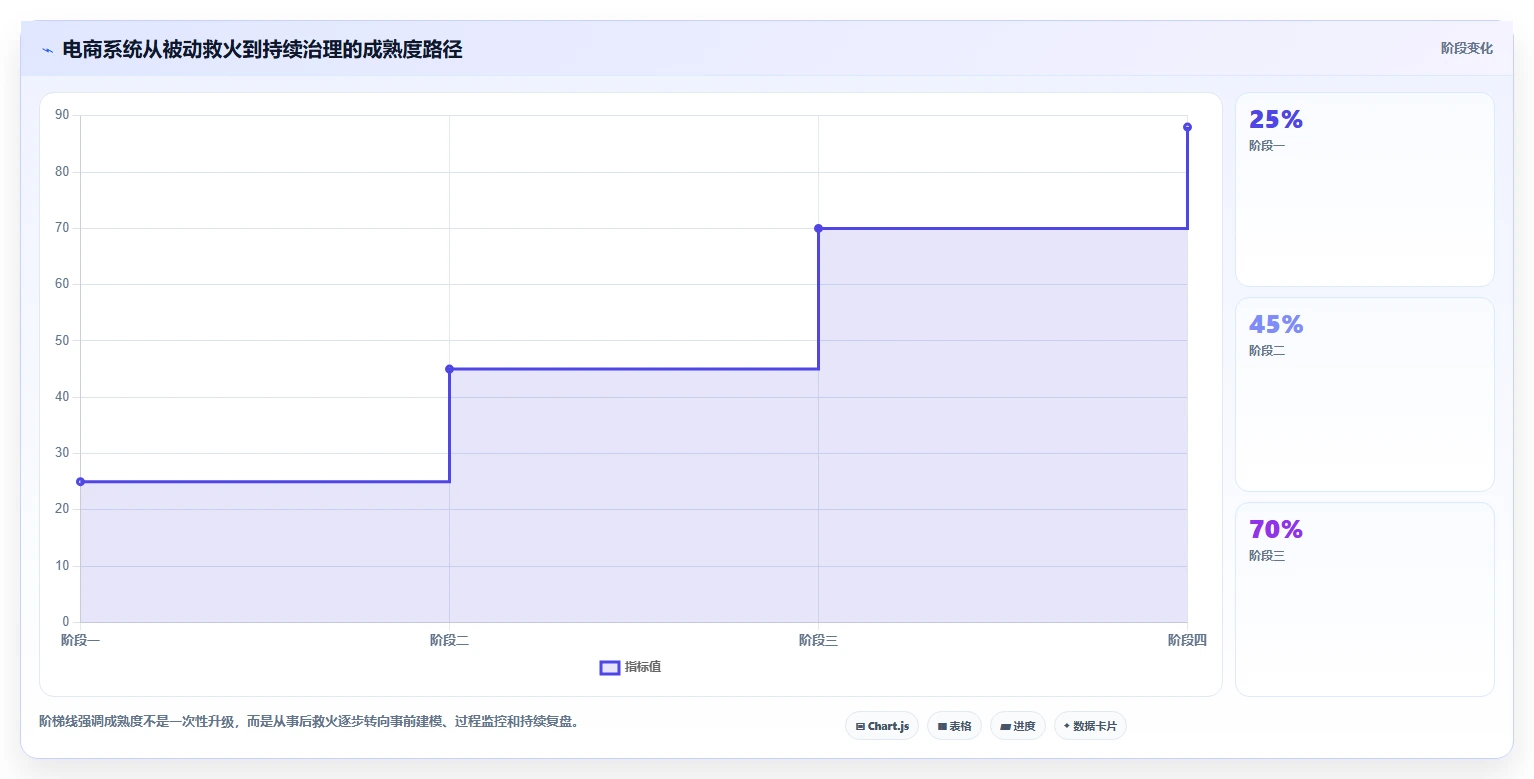Click the 指标值 legend color box

pyautogui.click(x=610, y=668)
